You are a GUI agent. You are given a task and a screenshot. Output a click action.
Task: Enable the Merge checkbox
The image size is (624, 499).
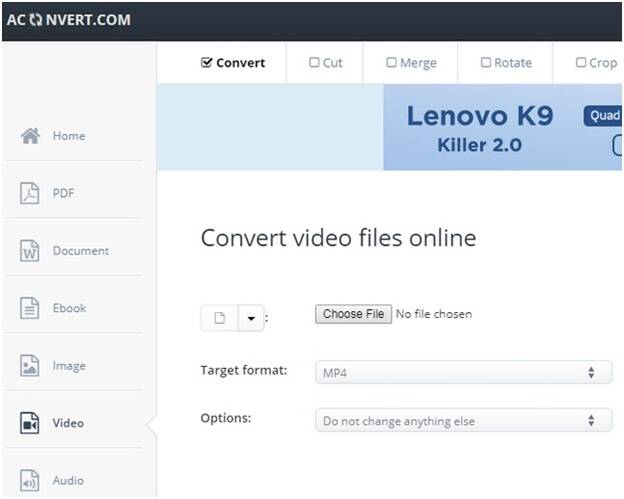[x=391, y=62]
